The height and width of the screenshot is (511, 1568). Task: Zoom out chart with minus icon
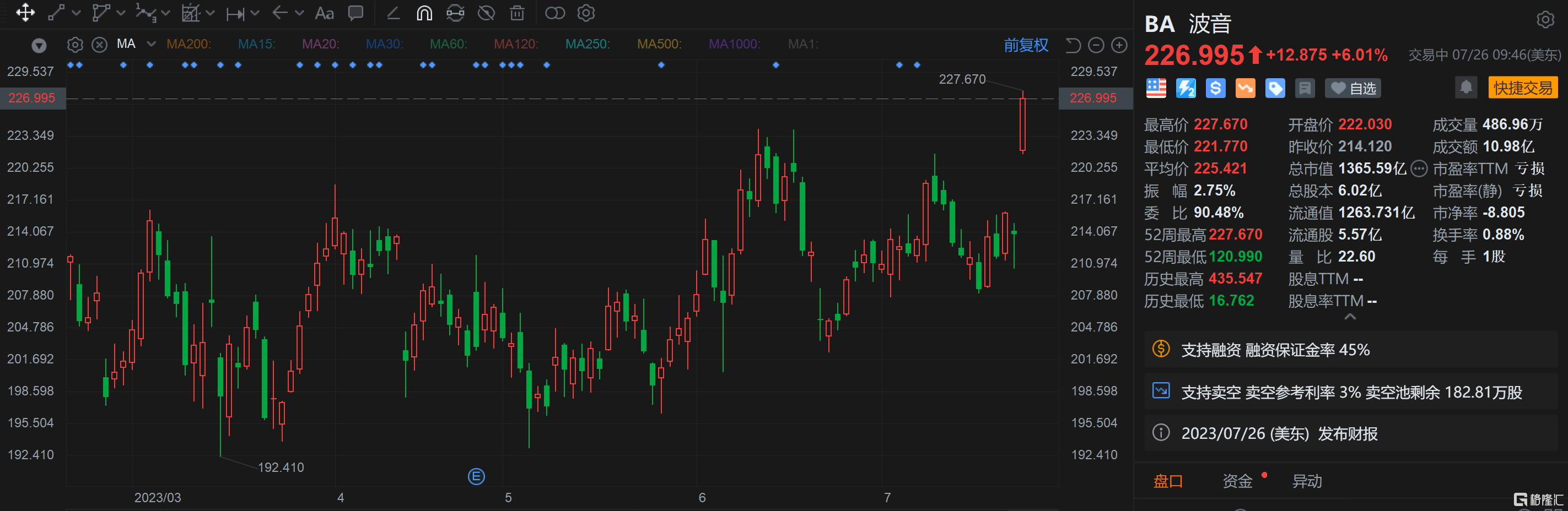click(x=1096, y=45)
